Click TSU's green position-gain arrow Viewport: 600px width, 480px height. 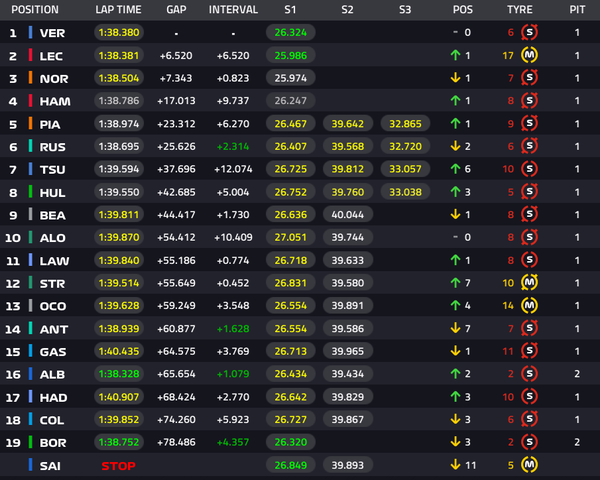455,169
